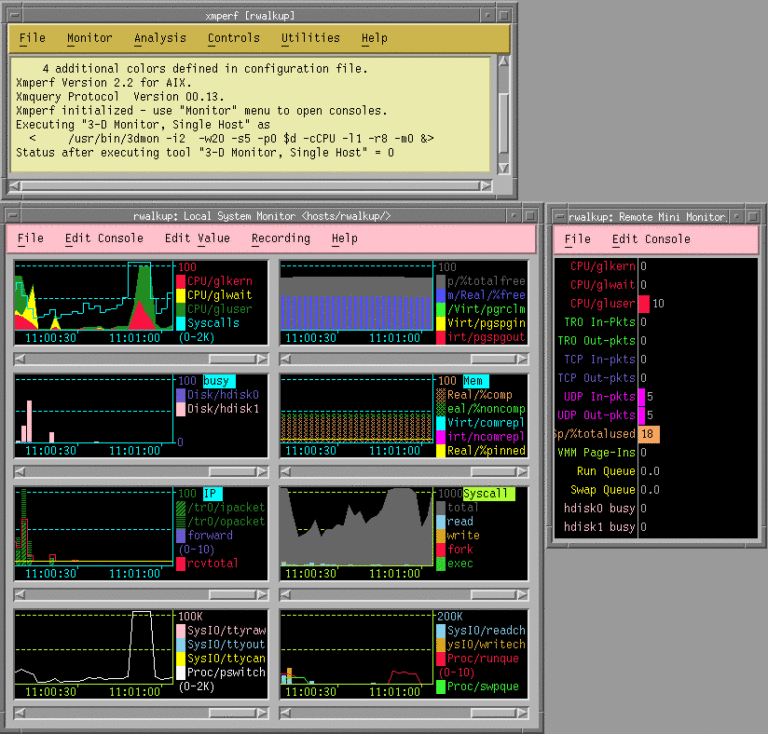Open the Monitor menu in xmperf
The image size is (768, 734).
point(89,38)
